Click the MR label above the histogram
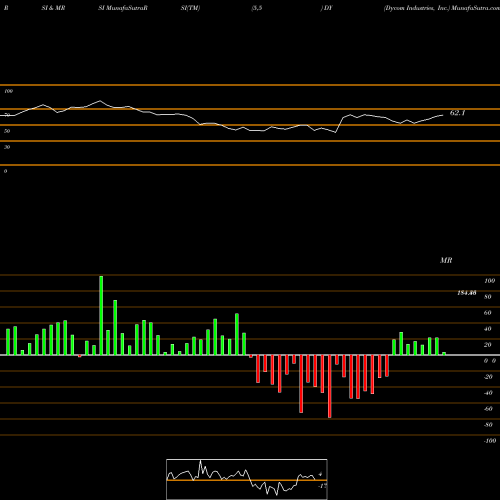The image size is (500, 500). pyautogui.click(x=446, y=260)
